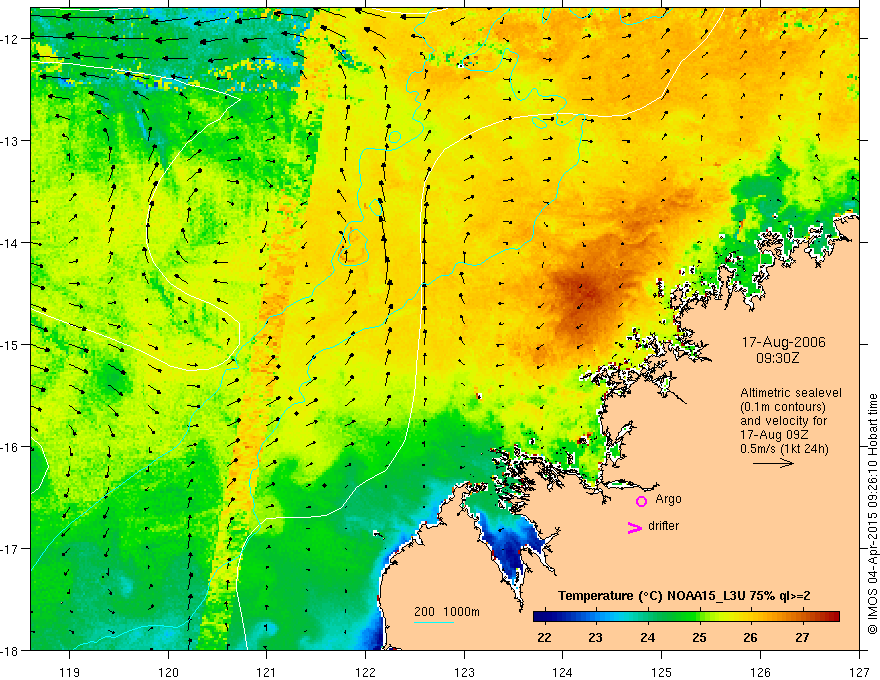
Task: Click latitude axis label '-12'
Action: (10, 39)
